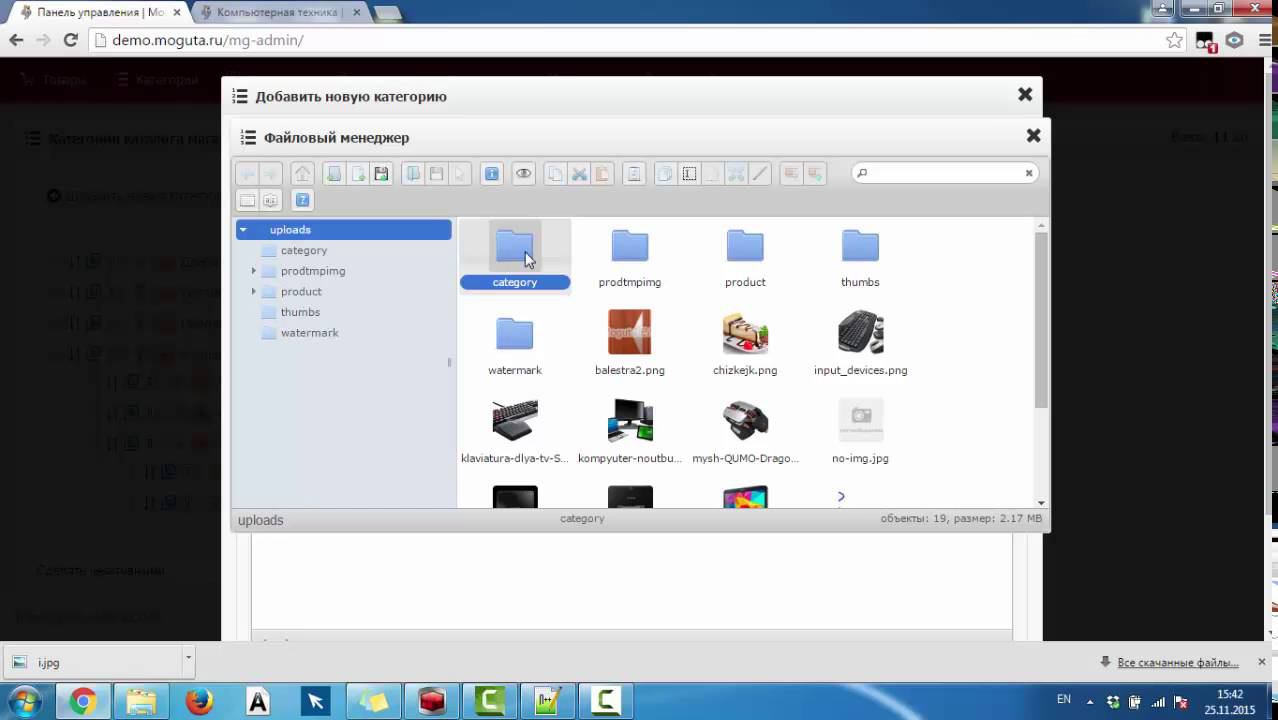Open Все скачанные файлы link
The height and width of the screenshot is (720, 1278).
[x=1178, y=662]
